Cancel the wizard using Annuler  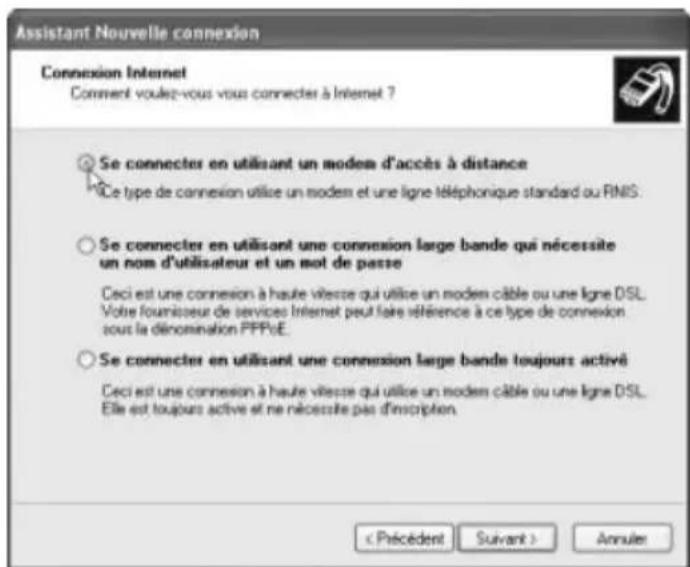click(622, 538)
